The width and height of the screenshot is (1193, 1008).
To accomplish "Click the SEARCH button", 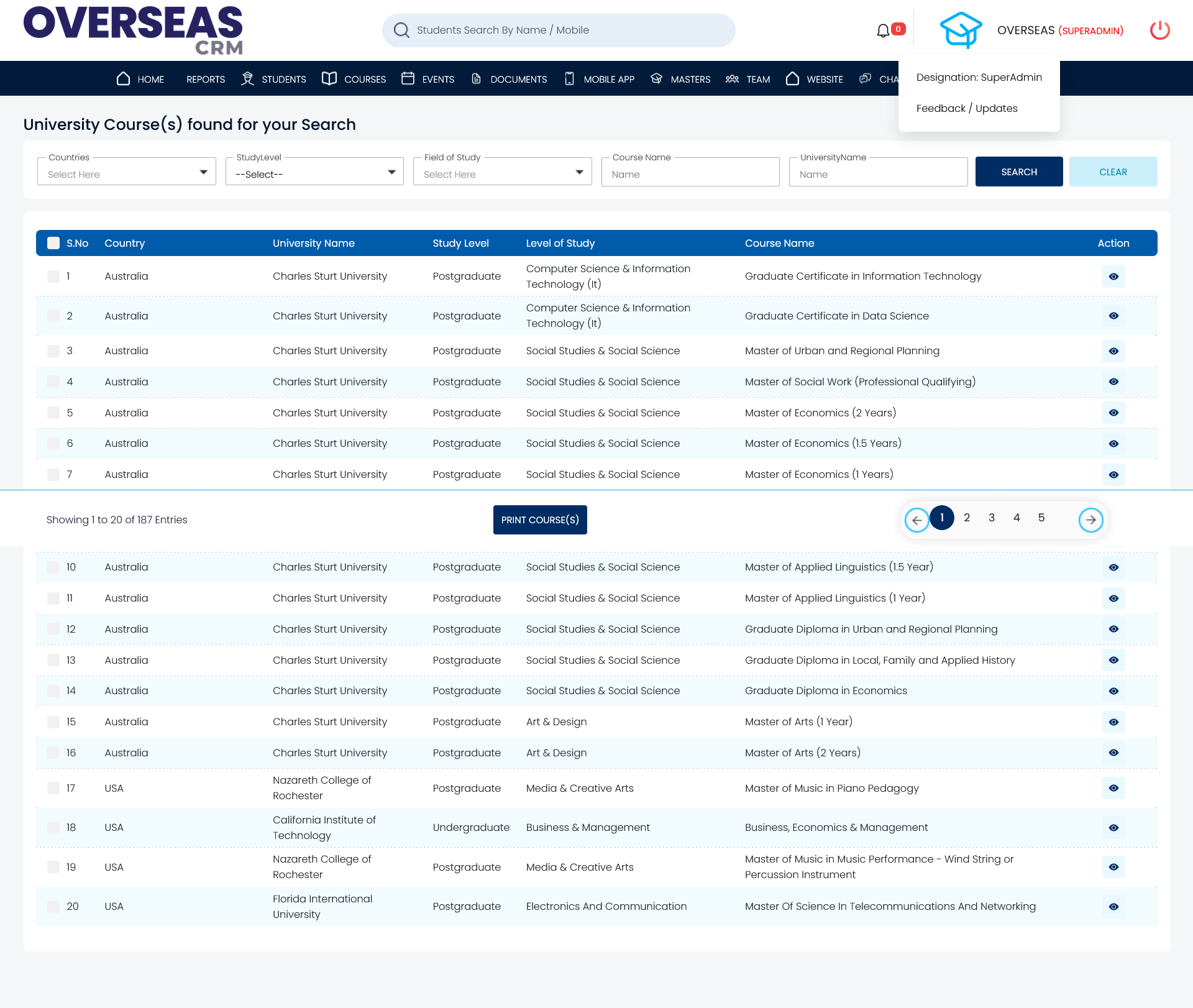I will pos(1018,172).
